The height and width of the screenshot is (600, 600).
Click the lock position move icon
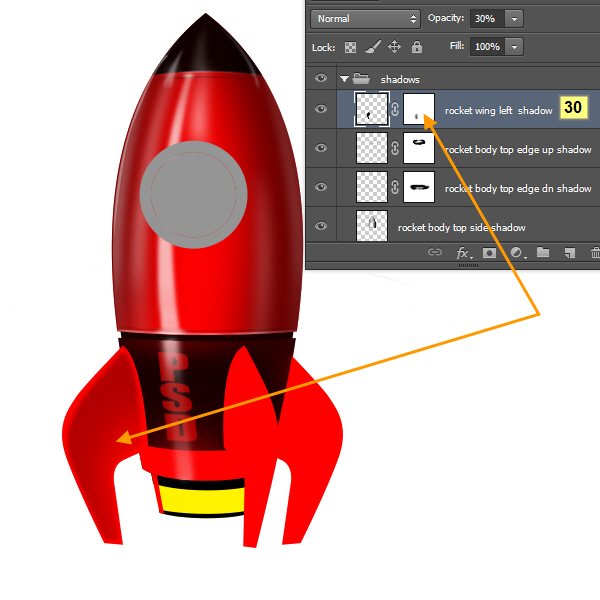(x=394, y=47)
